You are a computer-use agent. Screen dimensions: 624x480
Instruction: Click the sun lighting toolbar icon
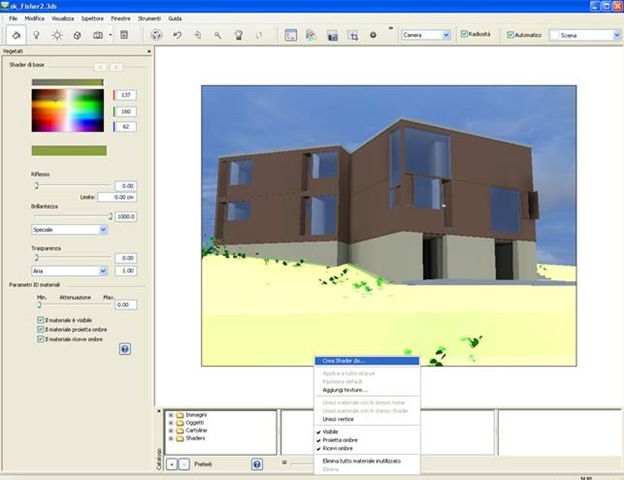58,35
